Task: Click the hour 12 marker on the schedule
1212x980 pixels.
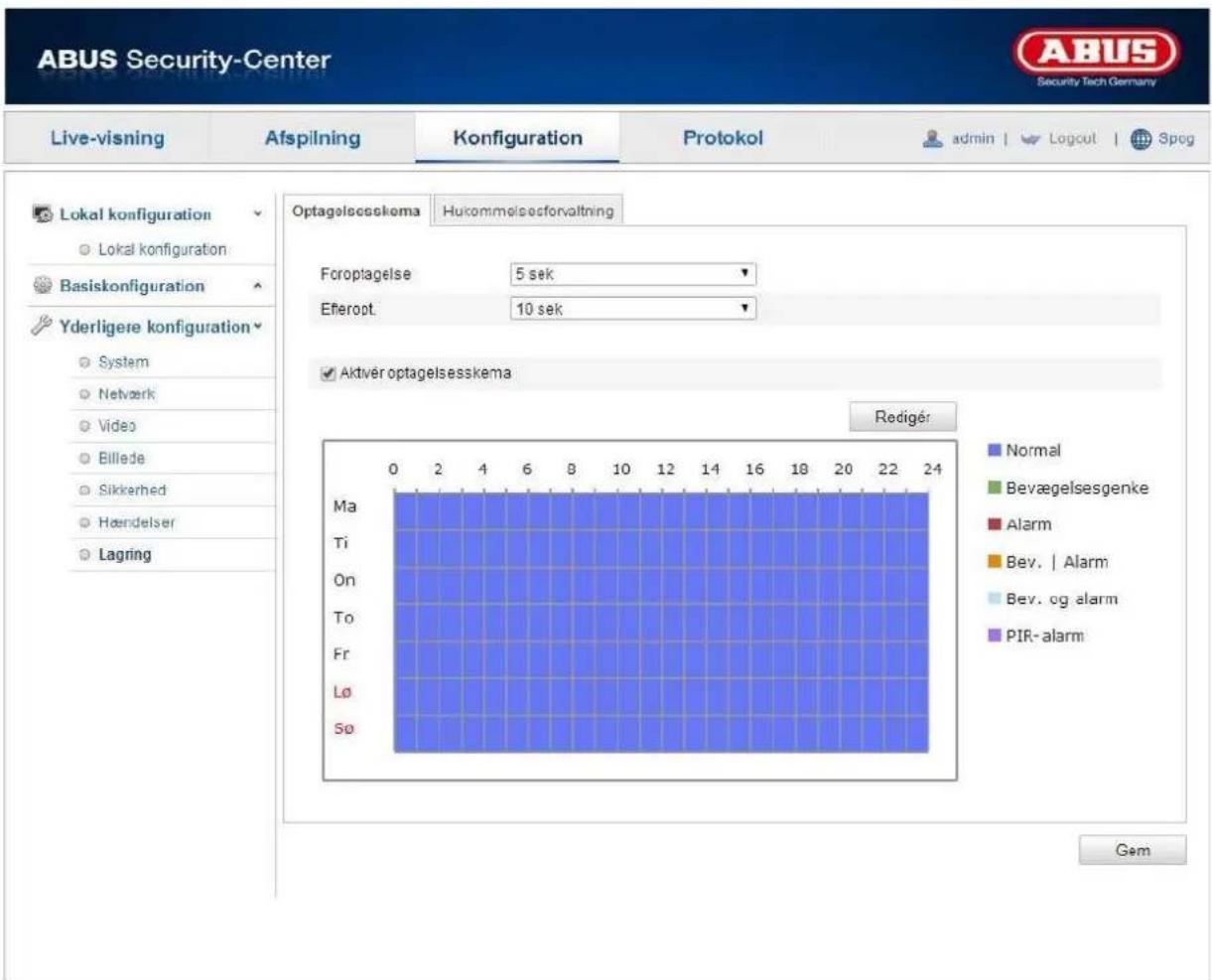Action: 665,470
